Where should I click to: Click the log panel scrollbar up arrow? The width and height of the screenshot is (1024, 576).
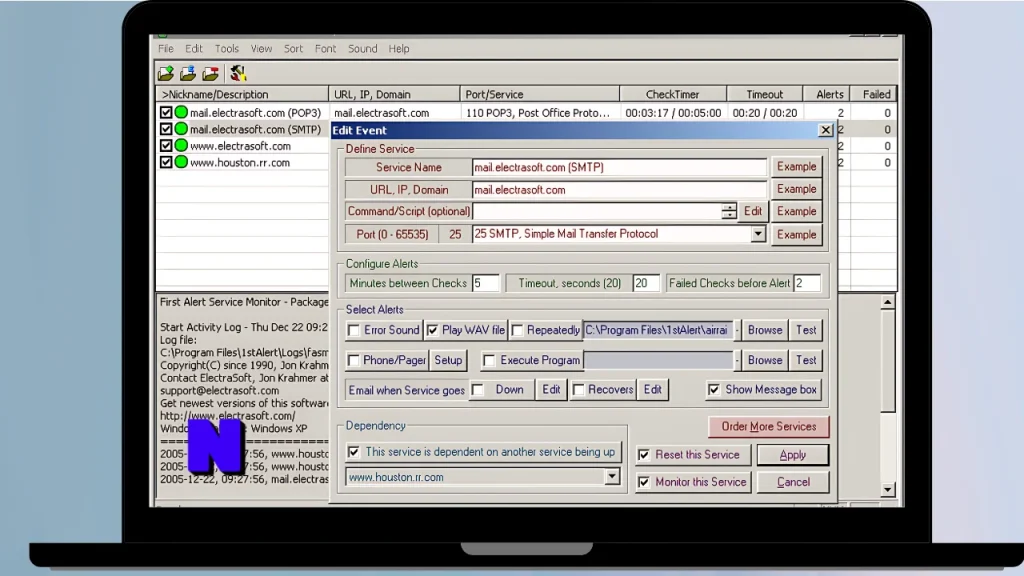point(887,302)
